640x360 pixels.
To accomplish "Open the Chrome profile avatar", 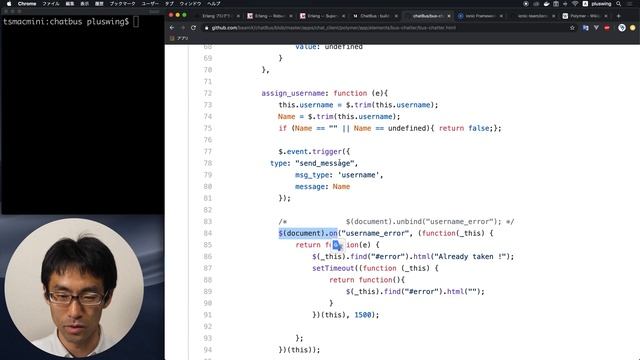I will pyautogui.click(x=622, y=28).
